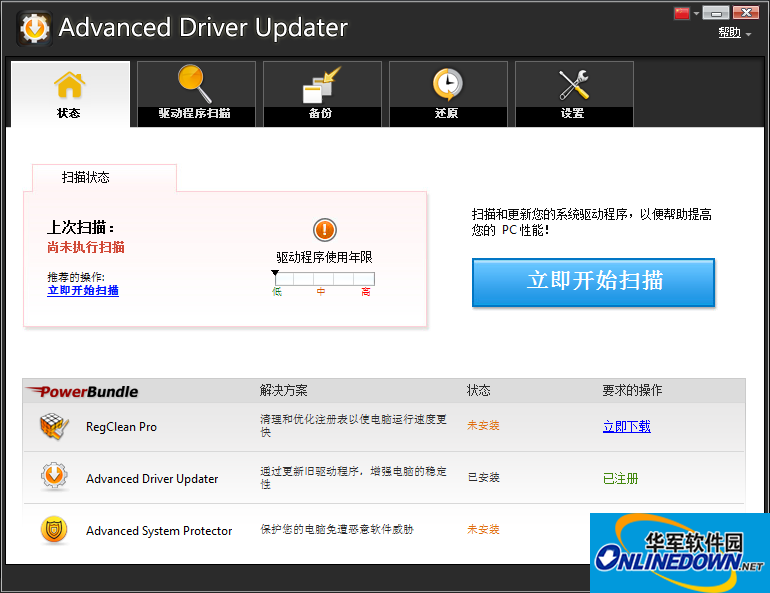Image resolution: width=770 pixels, height=593 pixels.
Task: Click 已安装 status for Advanced Driver Updater
Action: (484, 477)
